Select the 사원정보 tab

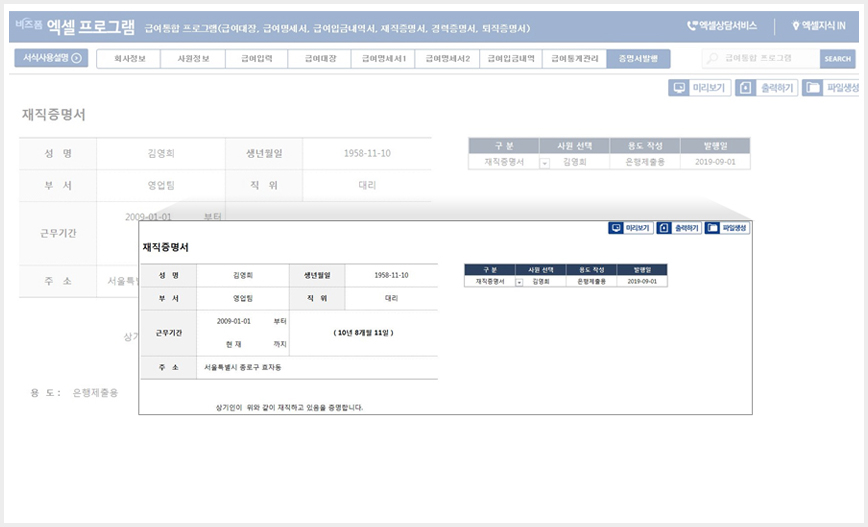(x=193, y=59)
